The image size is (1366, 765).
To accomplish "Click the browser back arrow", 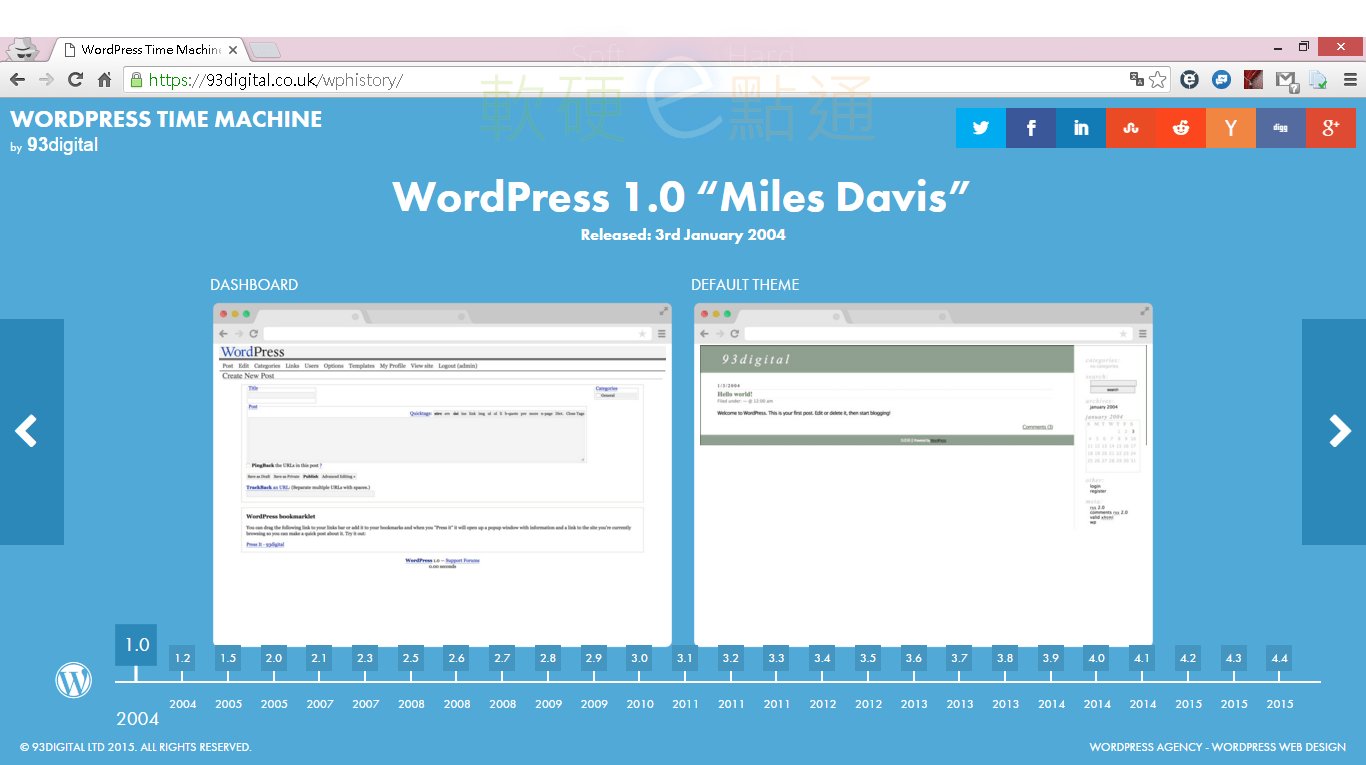I will point(17,80).
